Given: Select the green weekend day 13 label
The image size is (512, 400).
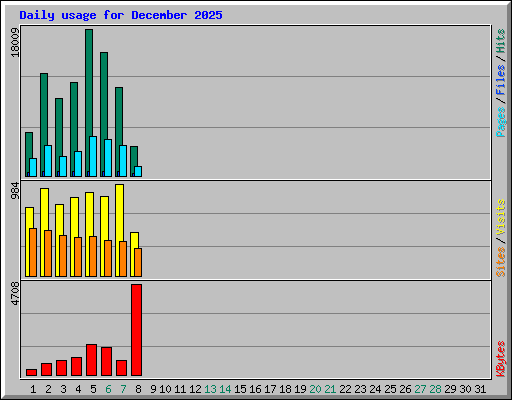Looking at the screenshot, I should click(x=210, y=389).
